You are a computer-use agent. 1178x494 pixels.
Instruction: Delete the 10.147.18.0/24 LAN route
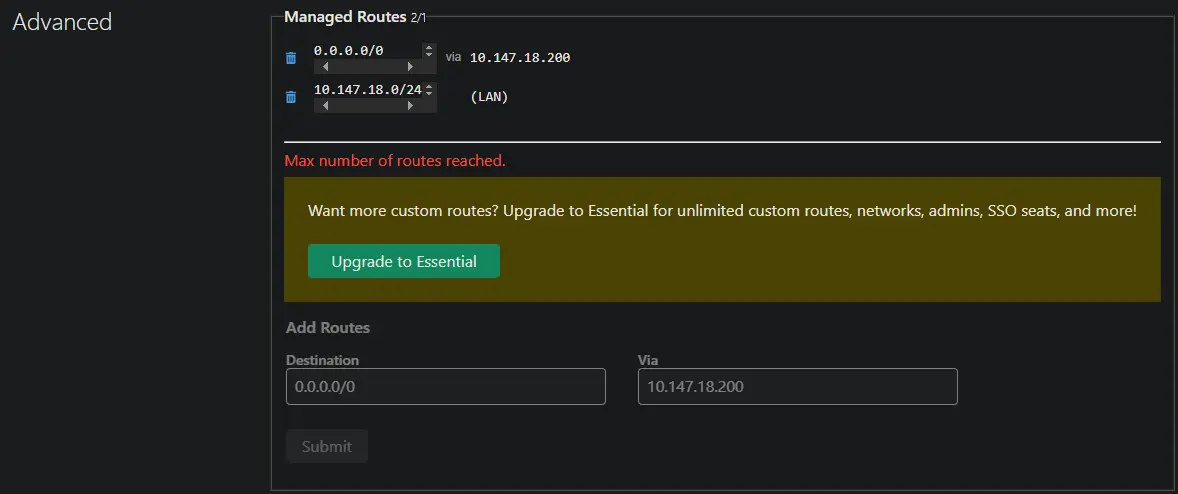point(291,97)
